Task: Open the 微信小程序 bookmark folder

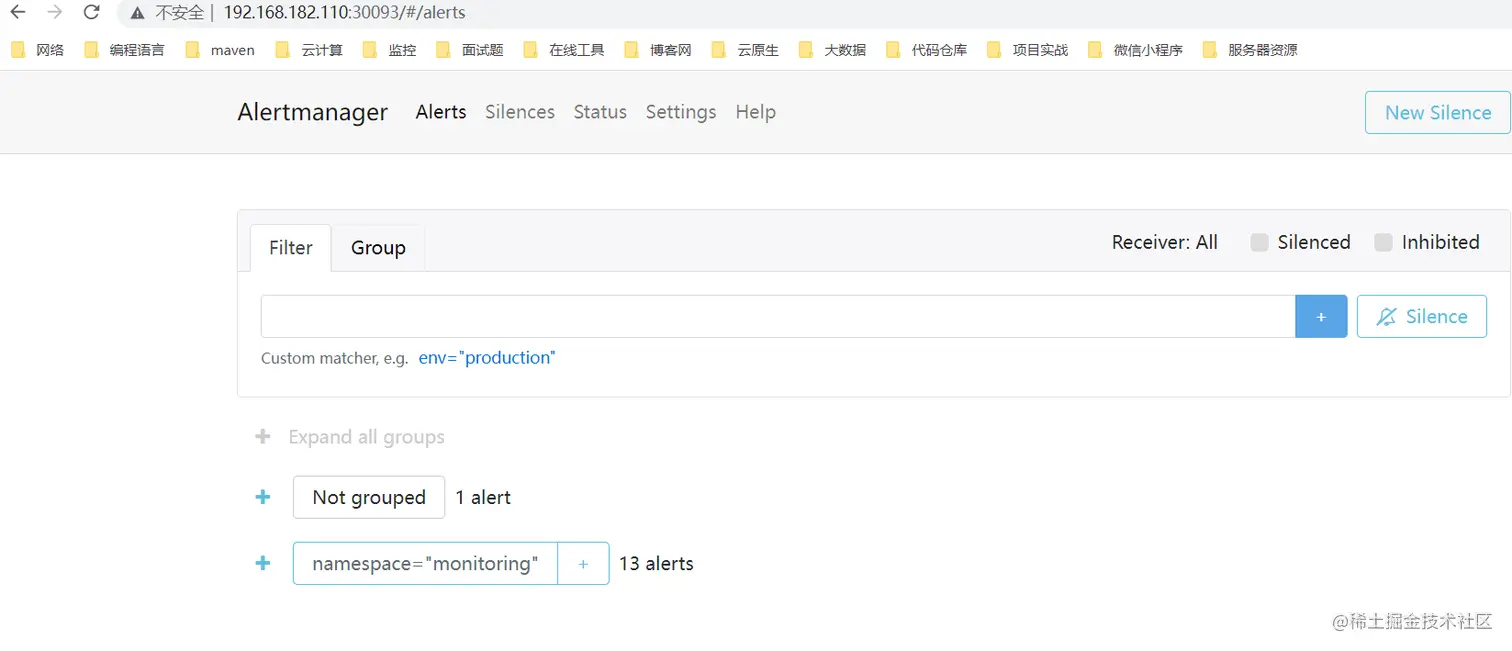Action: (1135, 50)
